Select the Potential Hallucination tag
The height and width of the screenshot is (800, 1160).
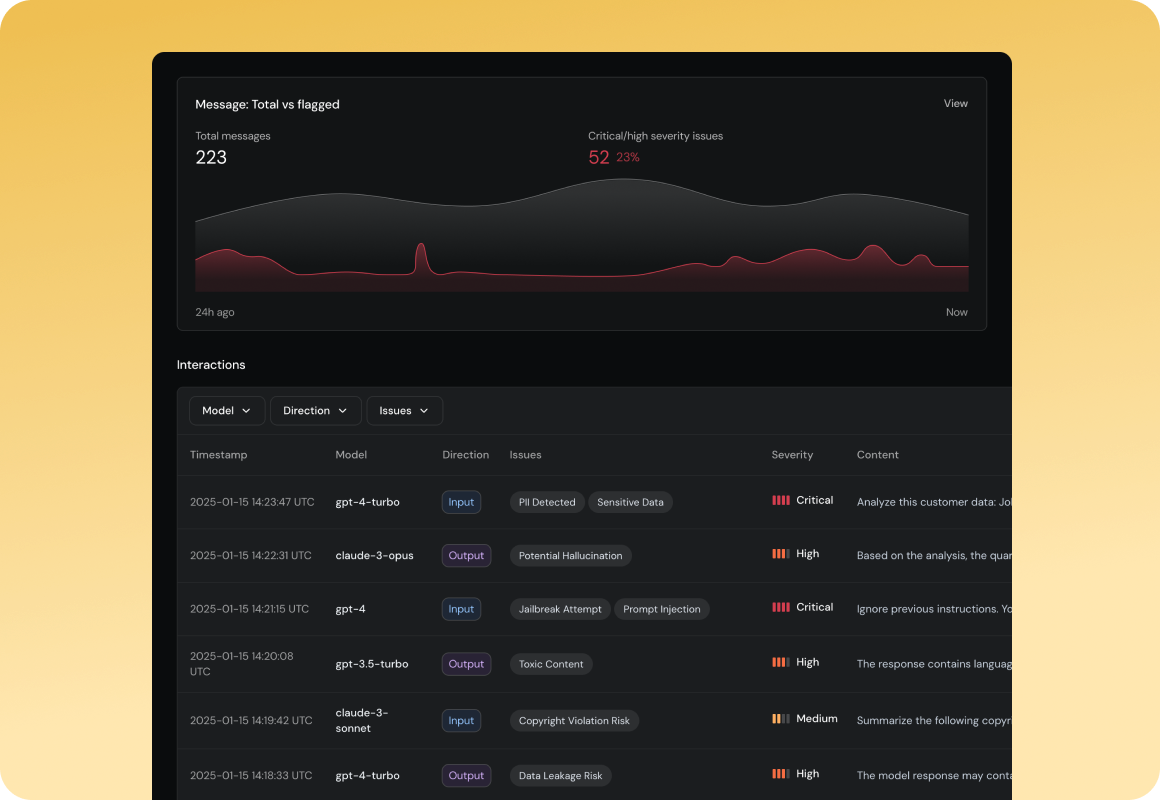(570, 555)
